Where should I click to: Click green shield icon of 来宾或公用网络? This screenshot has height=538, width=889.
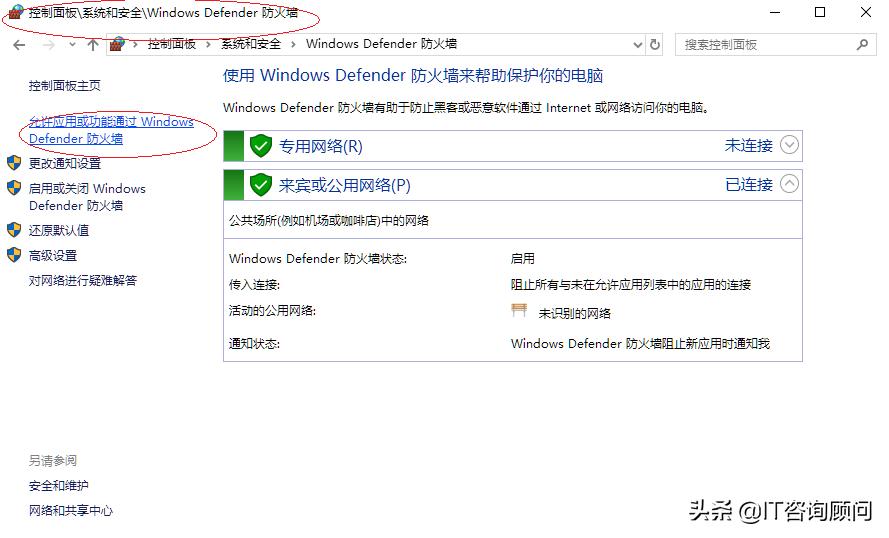pos(261,185)
